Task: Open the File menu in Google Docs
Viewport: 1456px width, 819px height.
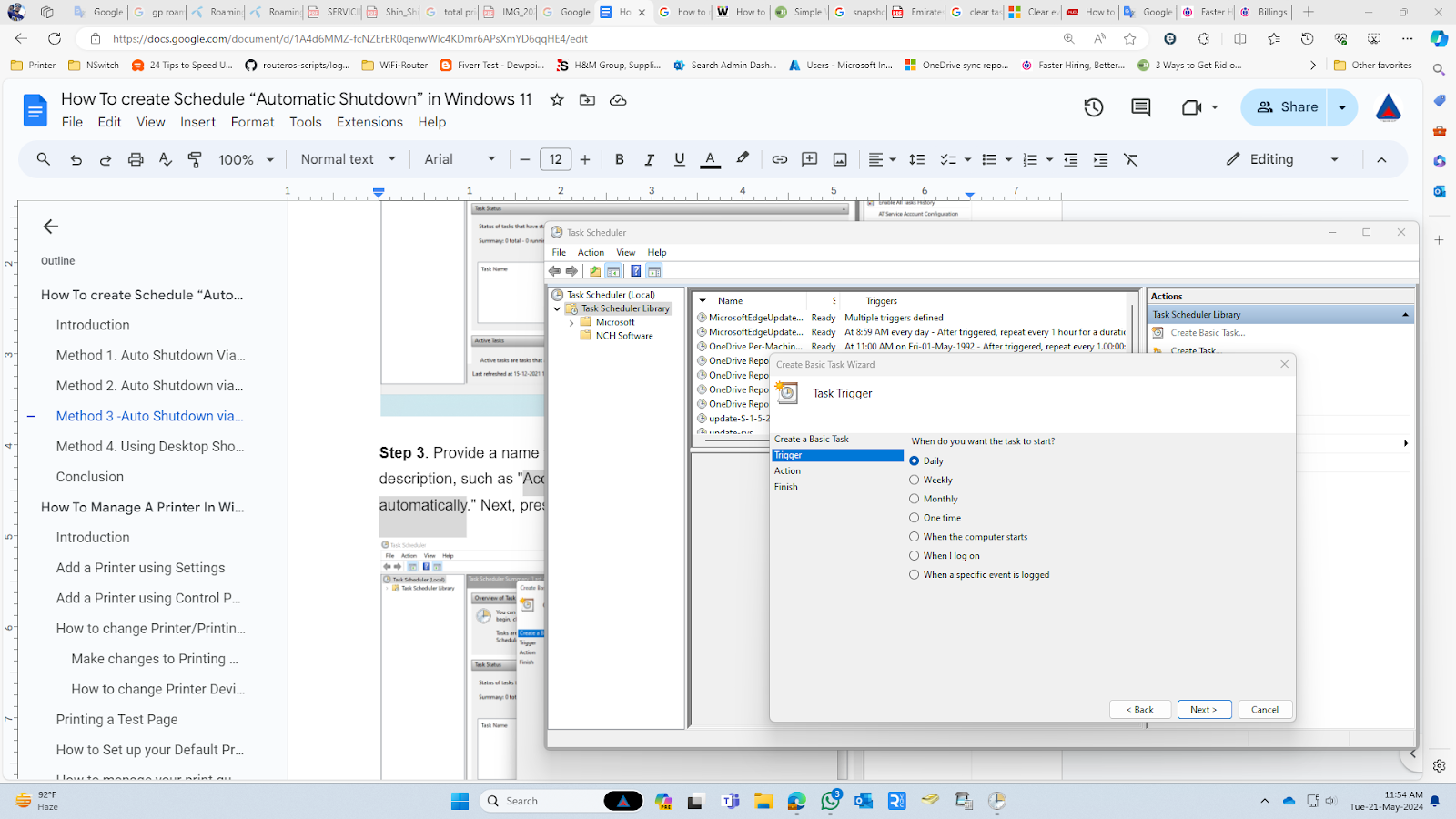Action: (x=72, y=122)
